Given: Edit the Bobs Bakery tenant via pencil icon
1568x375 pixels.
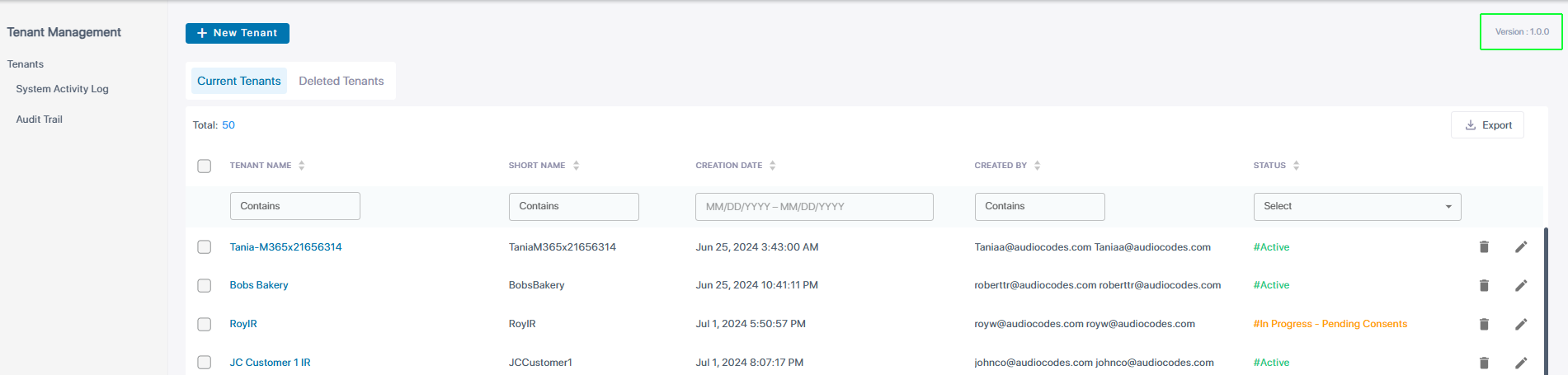Looking at the screenshot, I should 1521,285.
